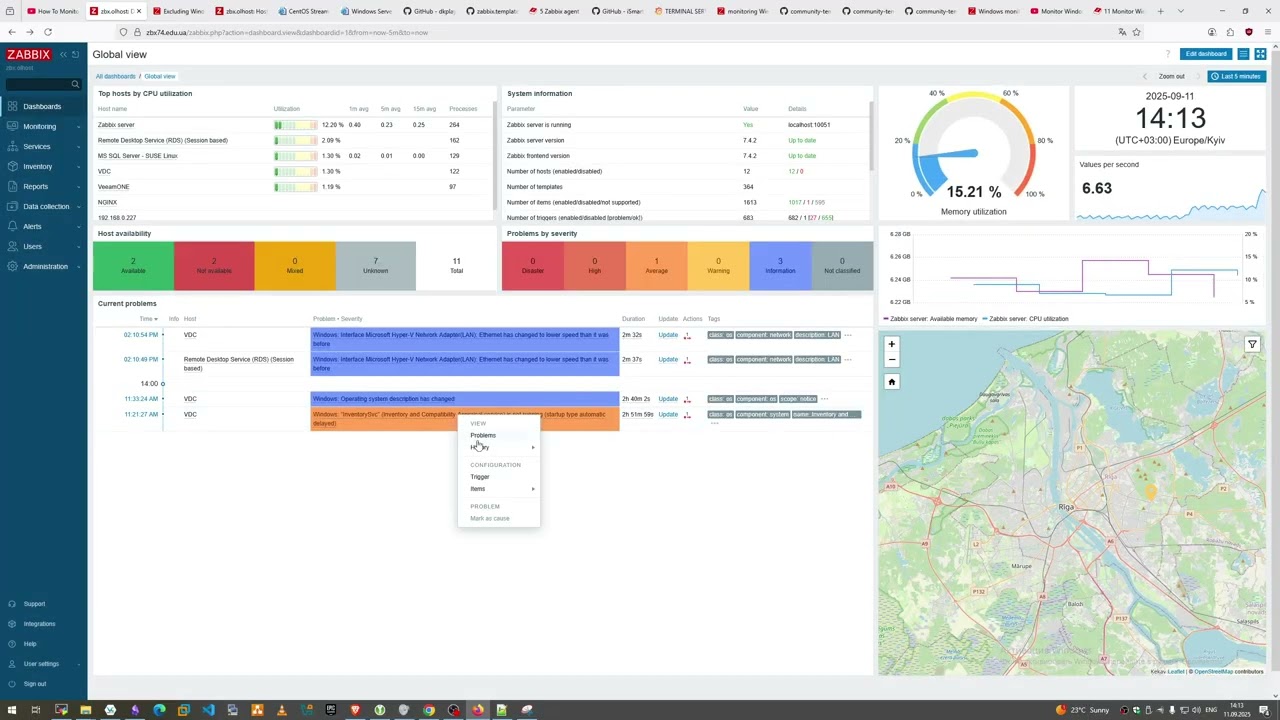Open Support from the sidebar footer
1280x720 pixels.
pyautogui.click(x=34, y=604)
